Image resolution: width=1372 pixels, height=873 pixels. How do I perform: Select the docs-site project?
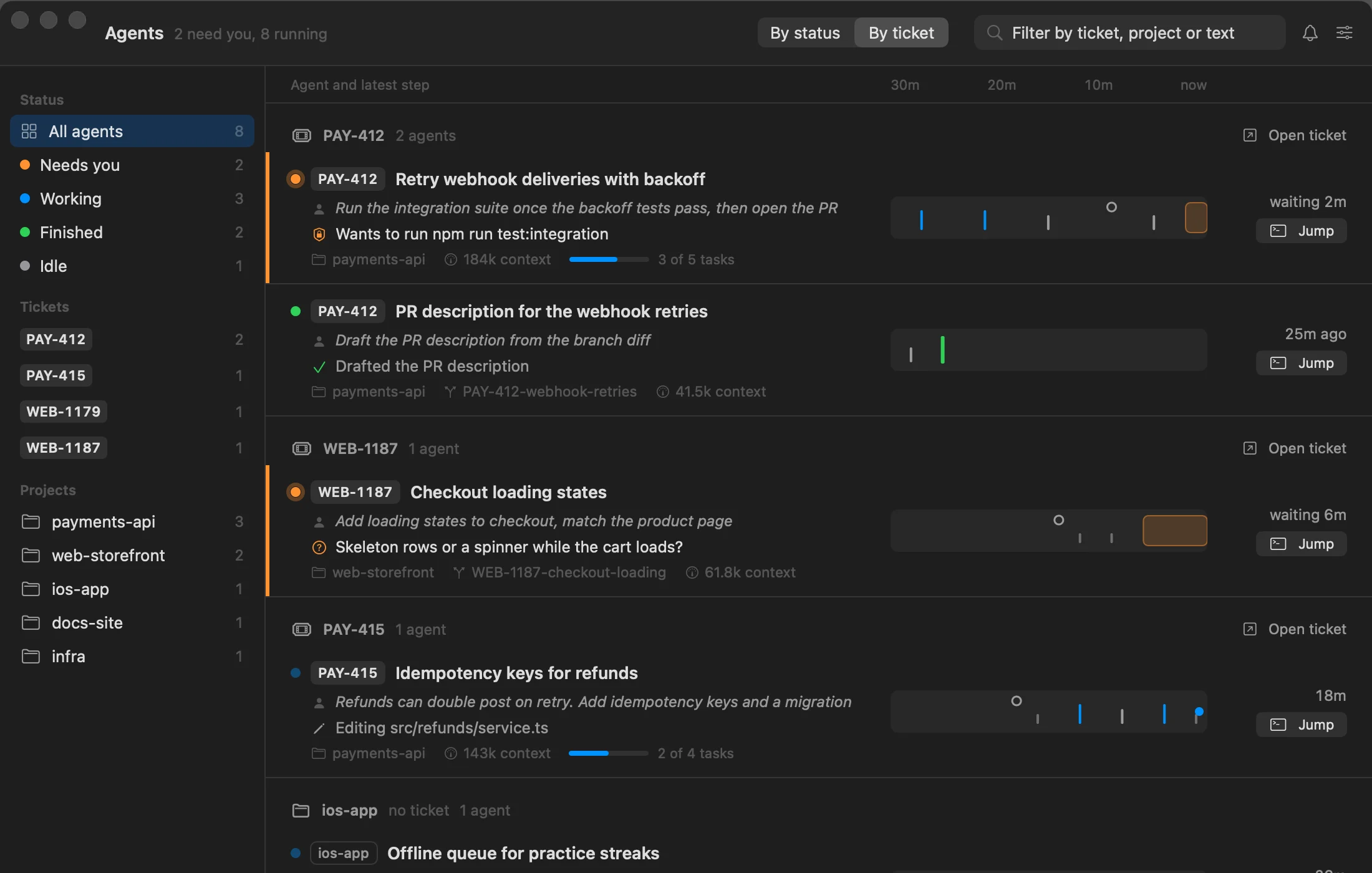click(132, 622)
